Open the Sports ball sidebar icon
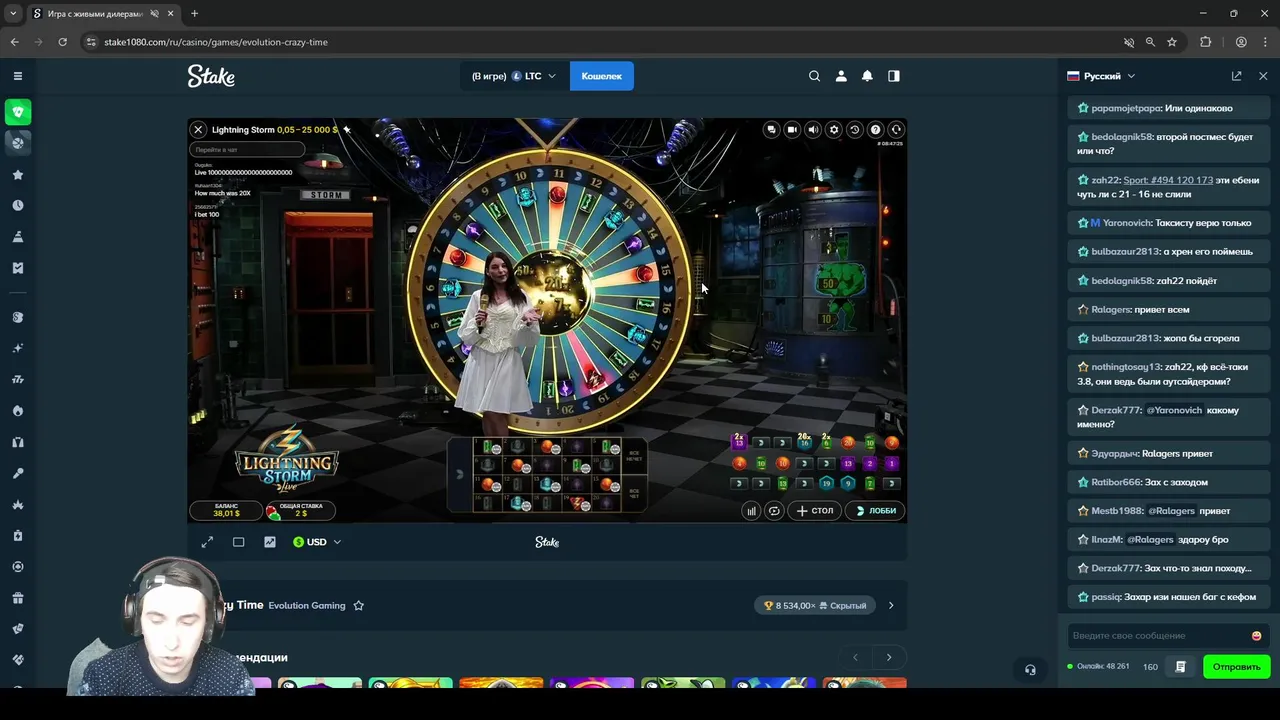The width and height of the screenshot is (1280, 720). point(18,143)
